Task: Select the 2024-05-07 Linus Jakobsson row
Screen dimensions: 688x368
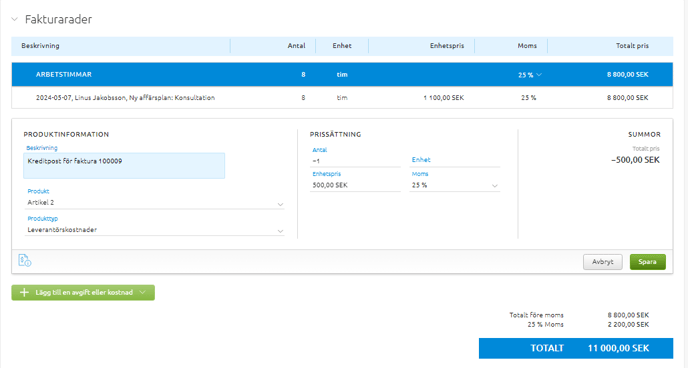Action: tap(342, 98)
